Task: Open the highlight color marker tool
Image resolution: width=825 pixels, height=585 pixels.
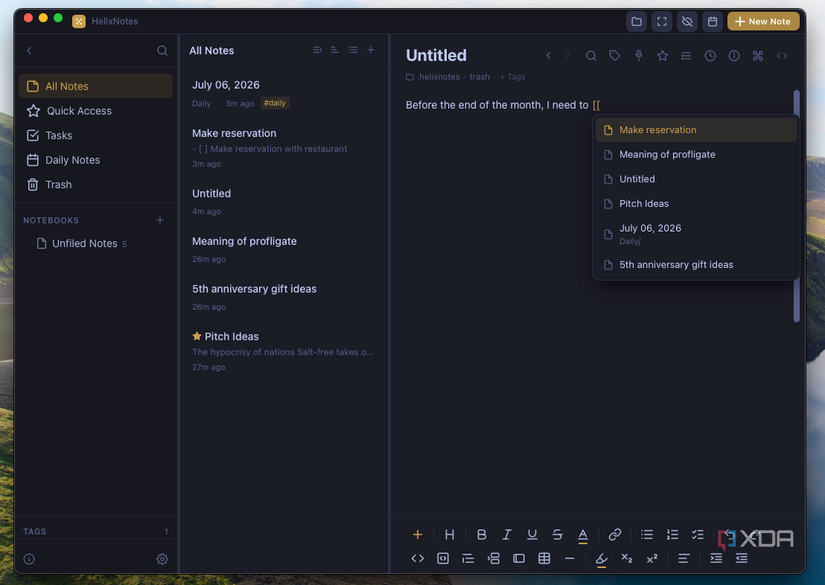Action: tap(601, 559)
